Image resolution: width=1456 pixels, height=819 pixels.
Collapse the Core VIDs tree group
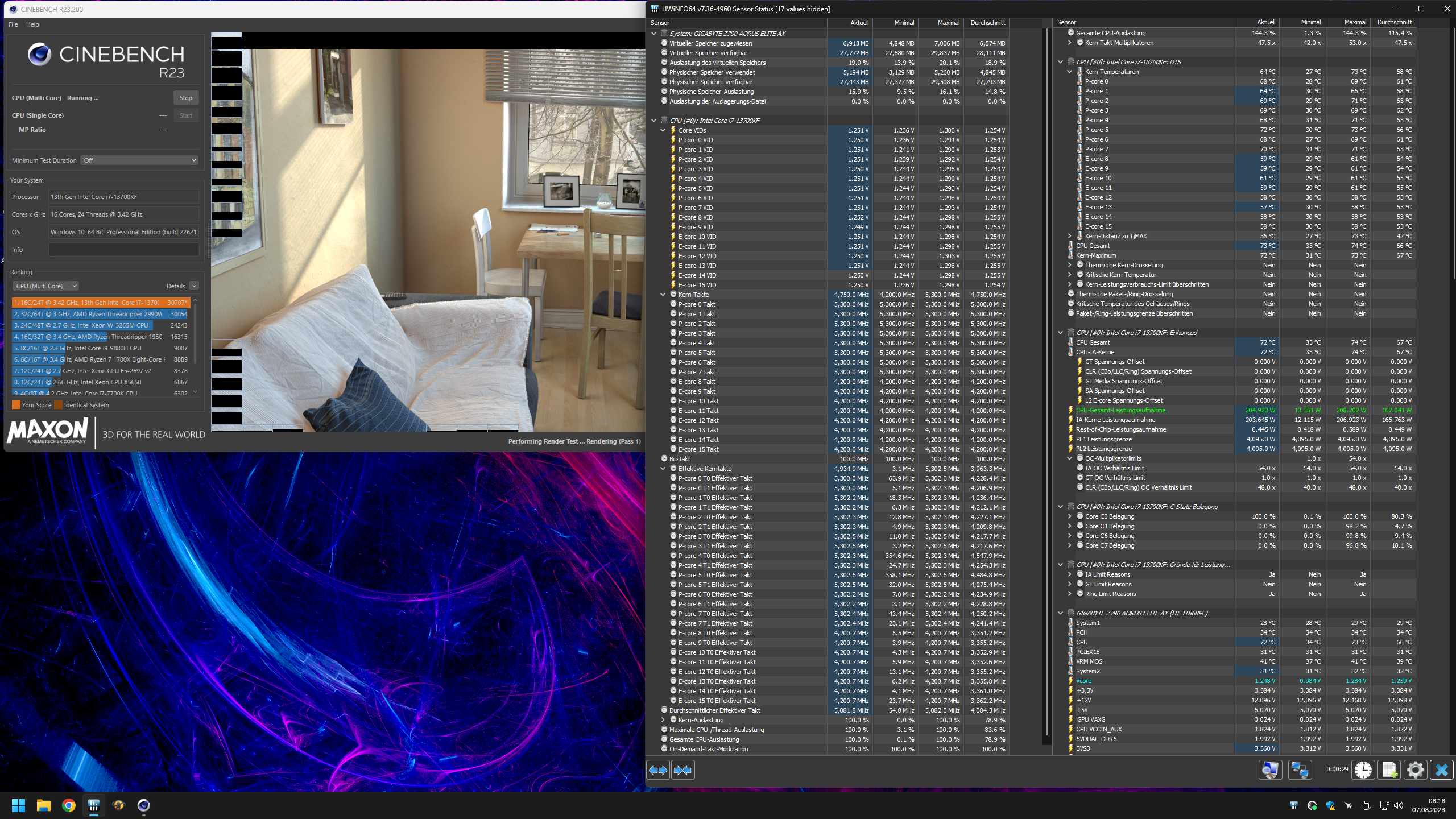(x=663, y=130)
